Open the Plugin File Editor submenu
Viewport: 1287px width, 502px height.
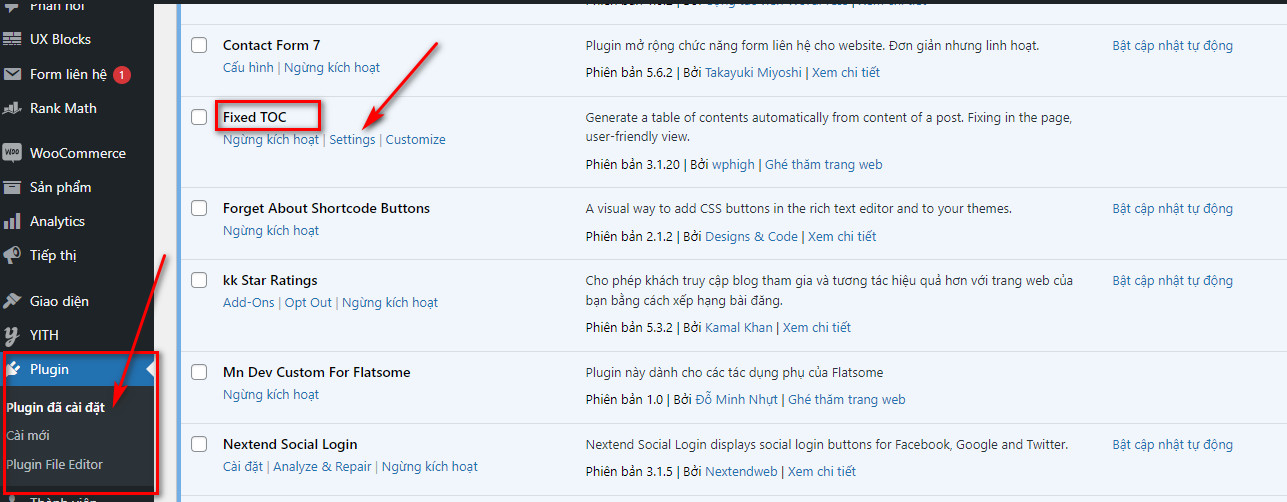click(x=54, y=464)
